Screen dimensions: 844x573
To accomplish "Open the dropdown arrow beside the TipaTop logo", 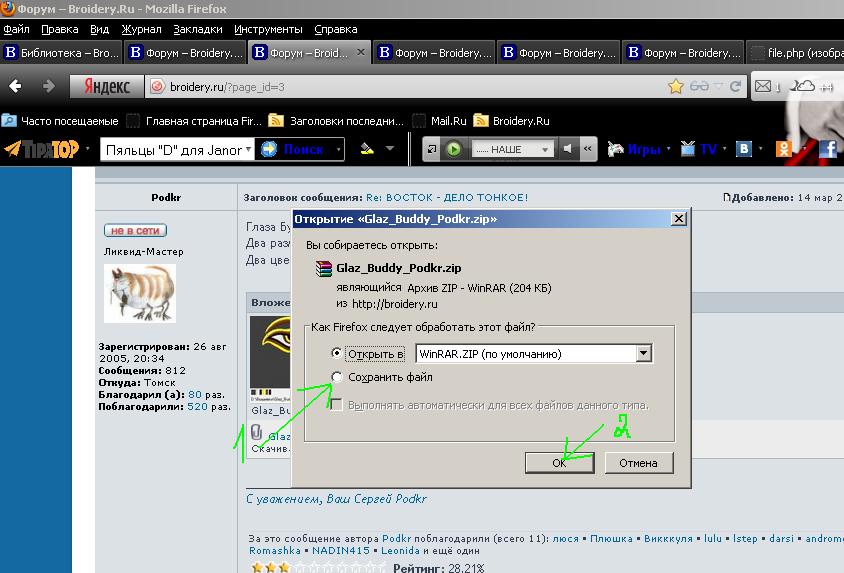I will (x=88, y=149).
